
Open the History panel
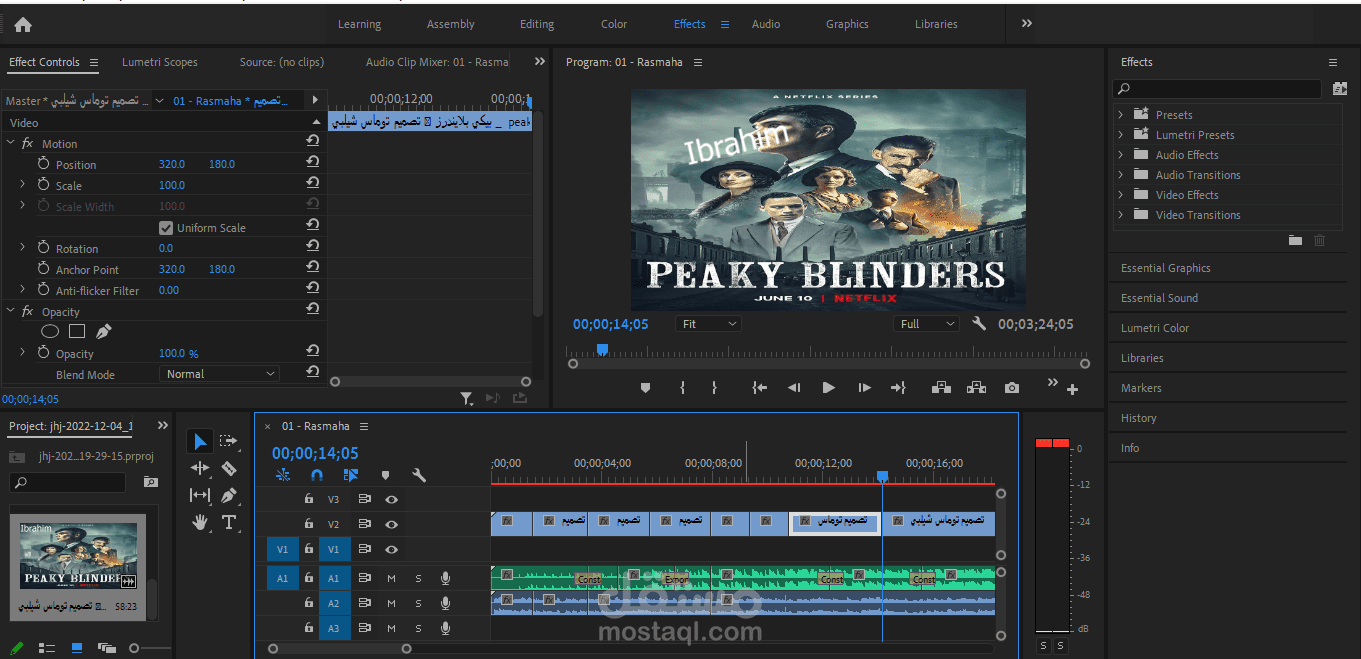pyautogui.click(x=1139, y=418)
